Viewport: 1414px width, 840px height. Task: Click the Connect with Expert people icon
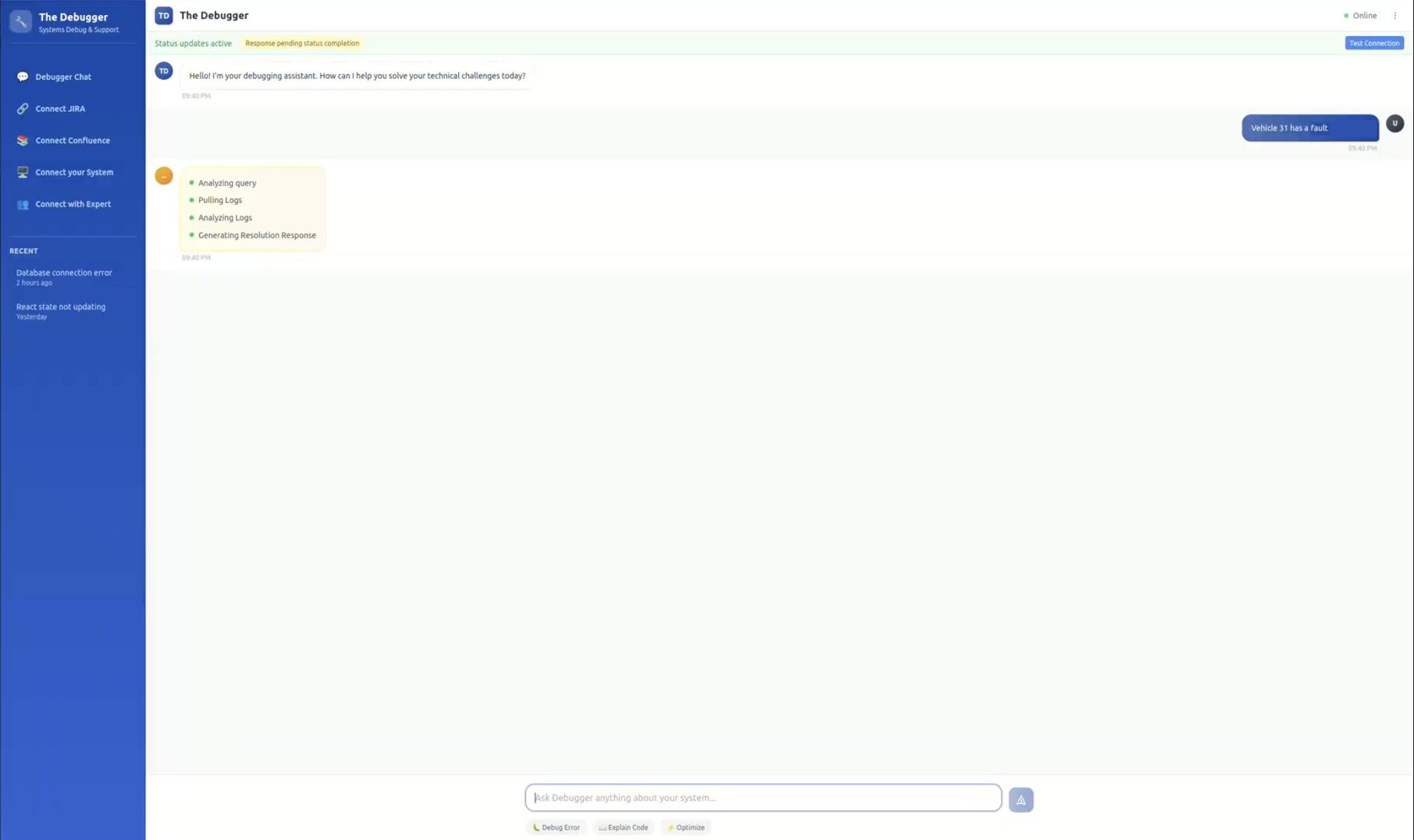22,204
